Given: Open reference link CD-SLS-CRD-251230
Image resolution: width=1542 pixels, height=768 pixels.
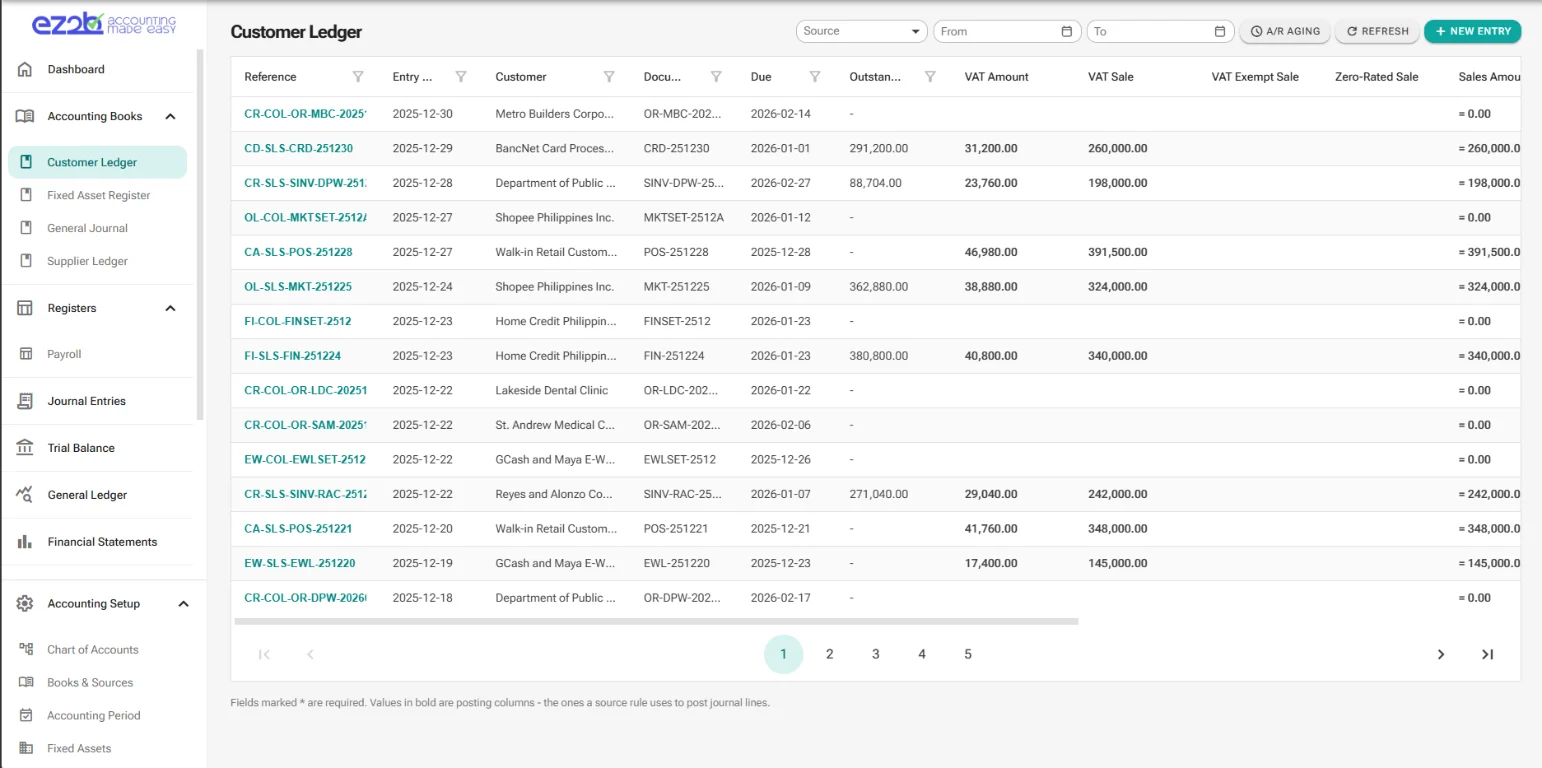Looking at the screenshot, I should pyautogui.click(x=298, y=148).
